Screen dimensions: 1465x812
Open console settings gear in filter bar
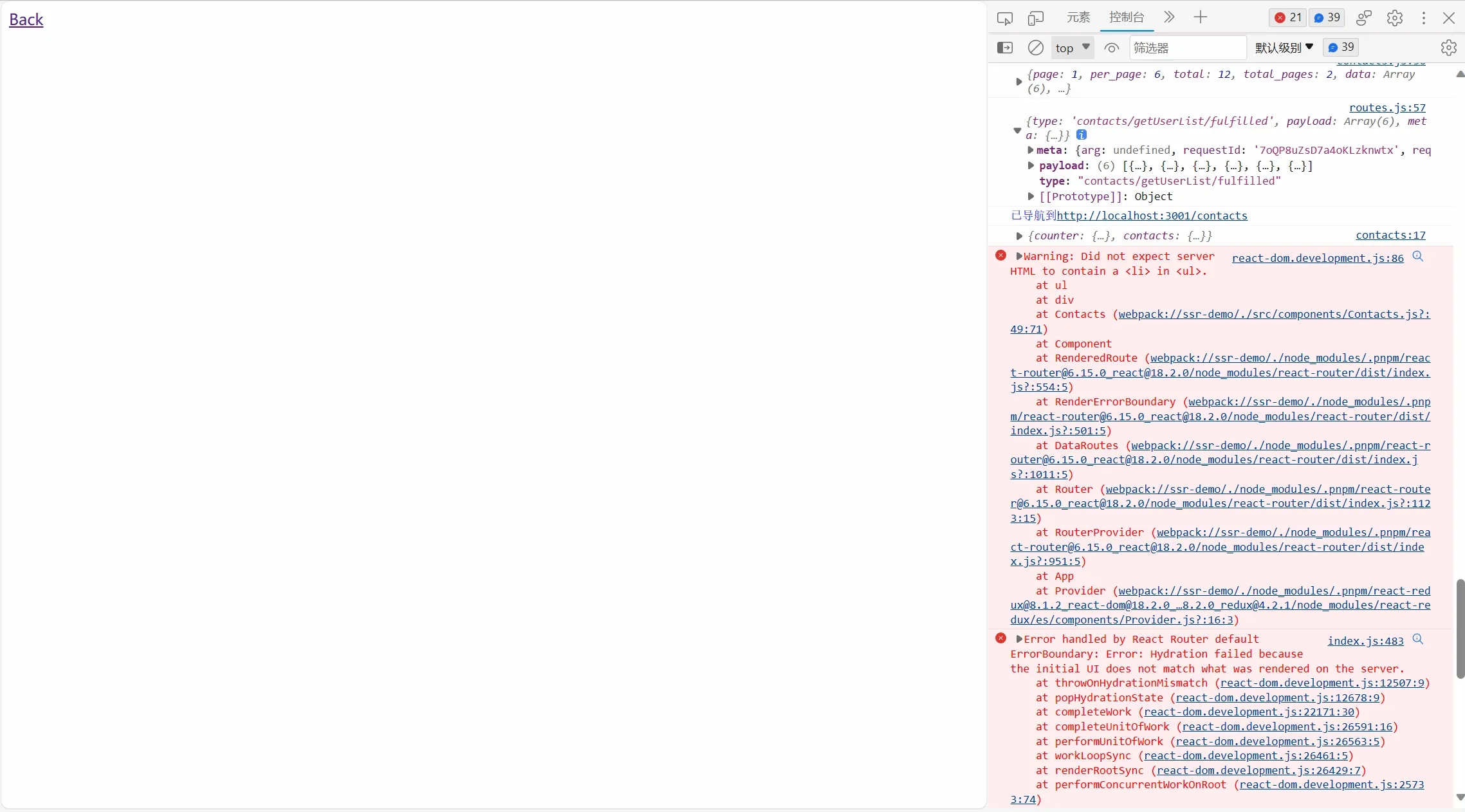point(1448,48)
